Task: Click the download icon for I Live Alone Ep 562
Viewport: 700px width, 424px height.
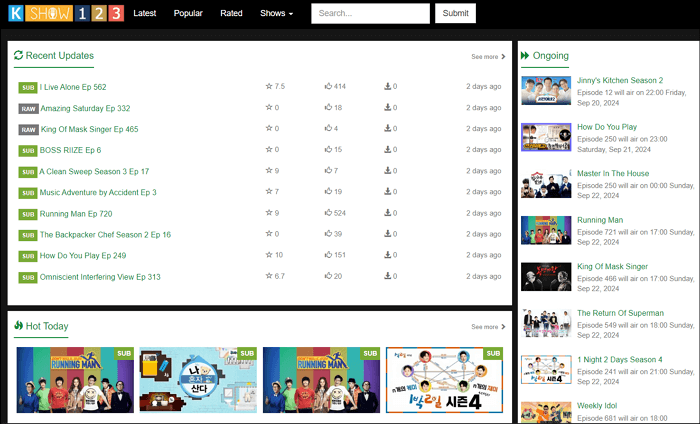Action: [x=388, y=86]
